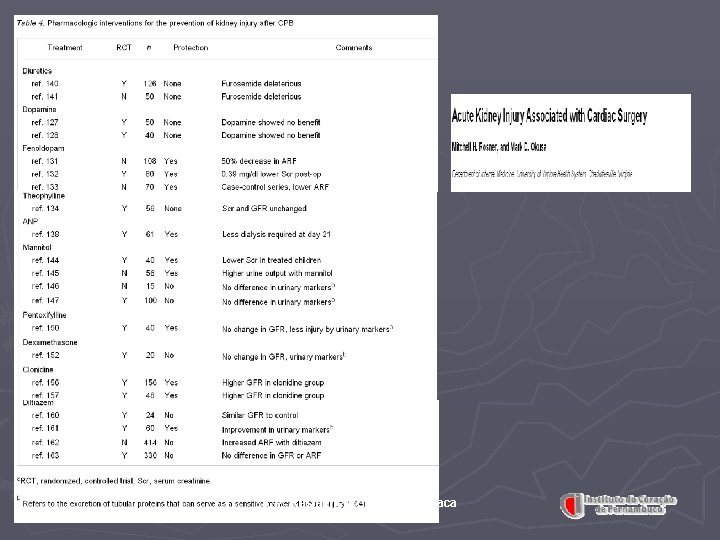720x540 pixels.
Task: Click '50% decrease in ARF' comment
Action: [259, 161]
